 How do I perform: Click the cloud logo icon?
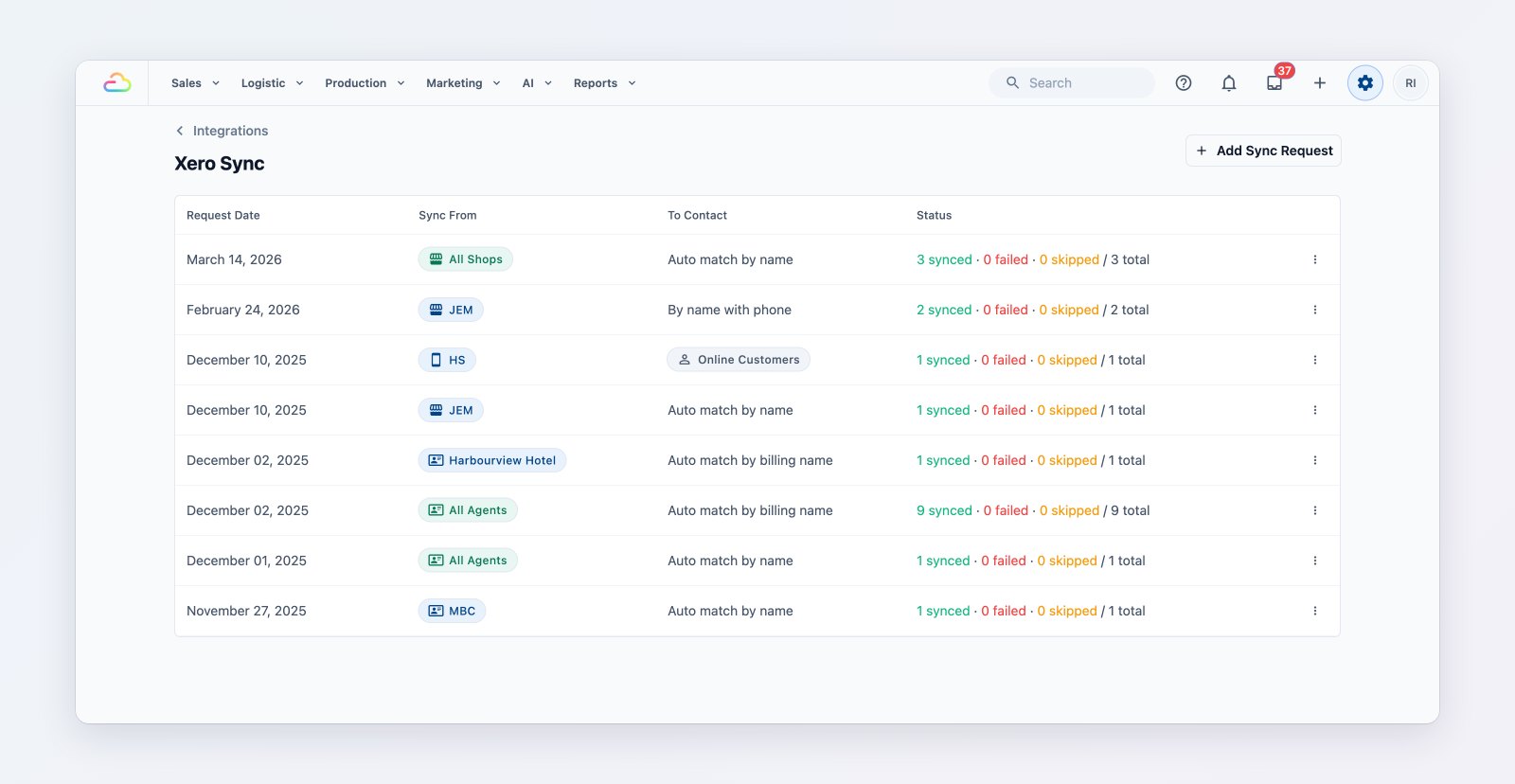click(117, 83)
